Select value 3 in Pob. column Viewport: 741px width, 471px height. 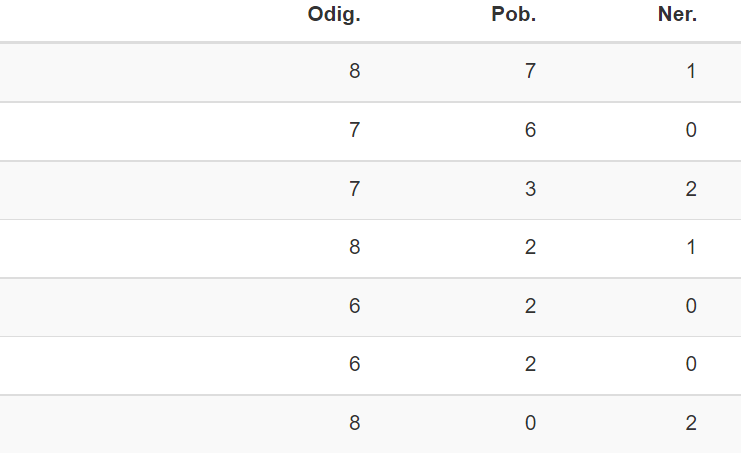(x=530, y=189)
